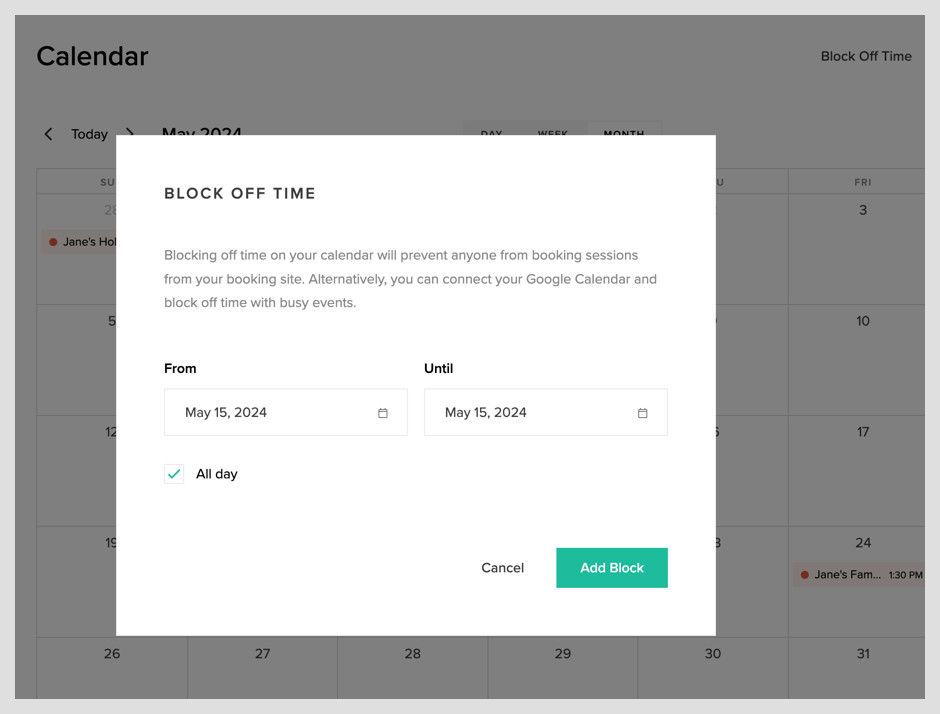Cancel the Block Off Time dialog
The height and width of the screenshot is (714, 940).
pyautogui.click(x=502, y=568)
